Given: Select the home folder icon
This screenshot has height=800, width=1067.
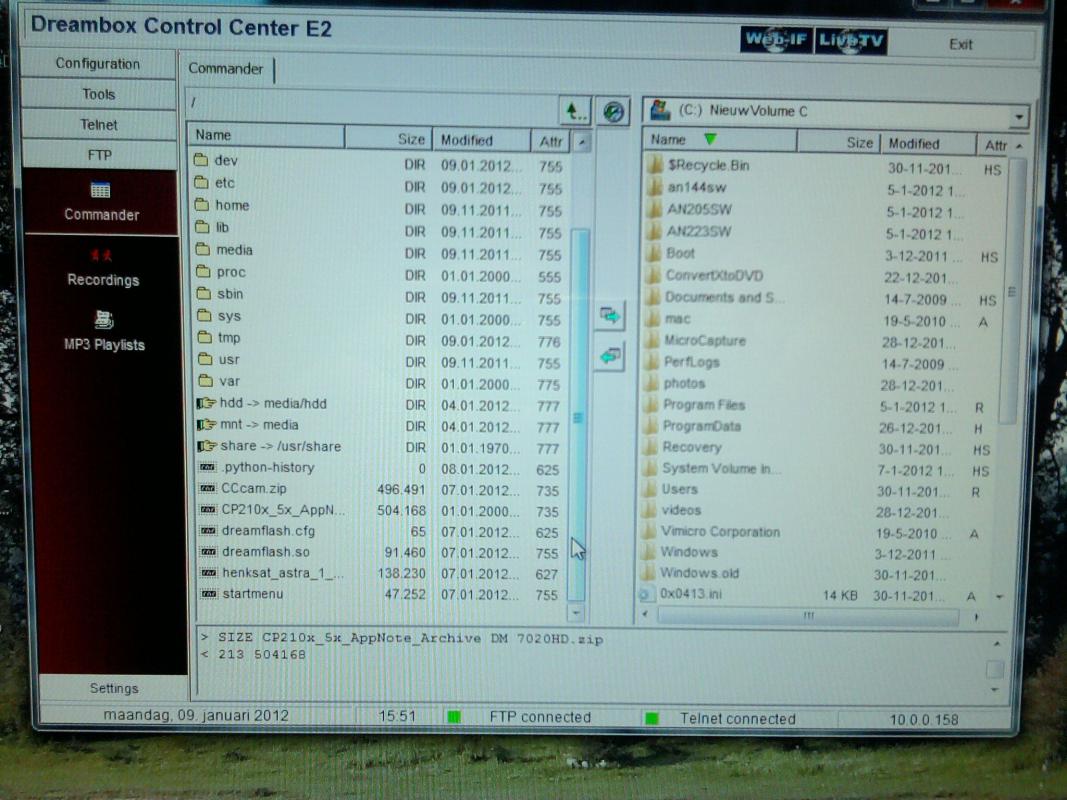Looking at the screenshot, I should pos(202,205).
